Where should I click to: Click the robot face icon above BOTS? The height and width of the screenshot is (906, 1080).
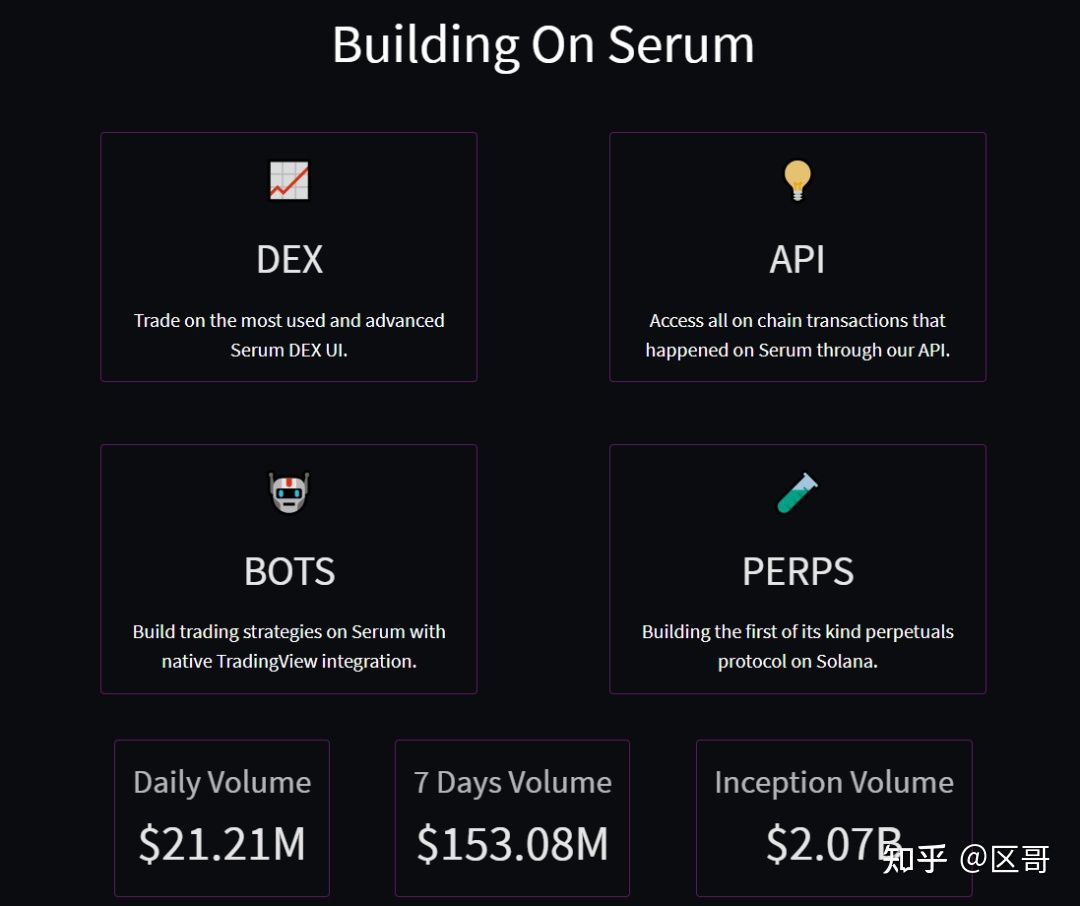(289, 492)
